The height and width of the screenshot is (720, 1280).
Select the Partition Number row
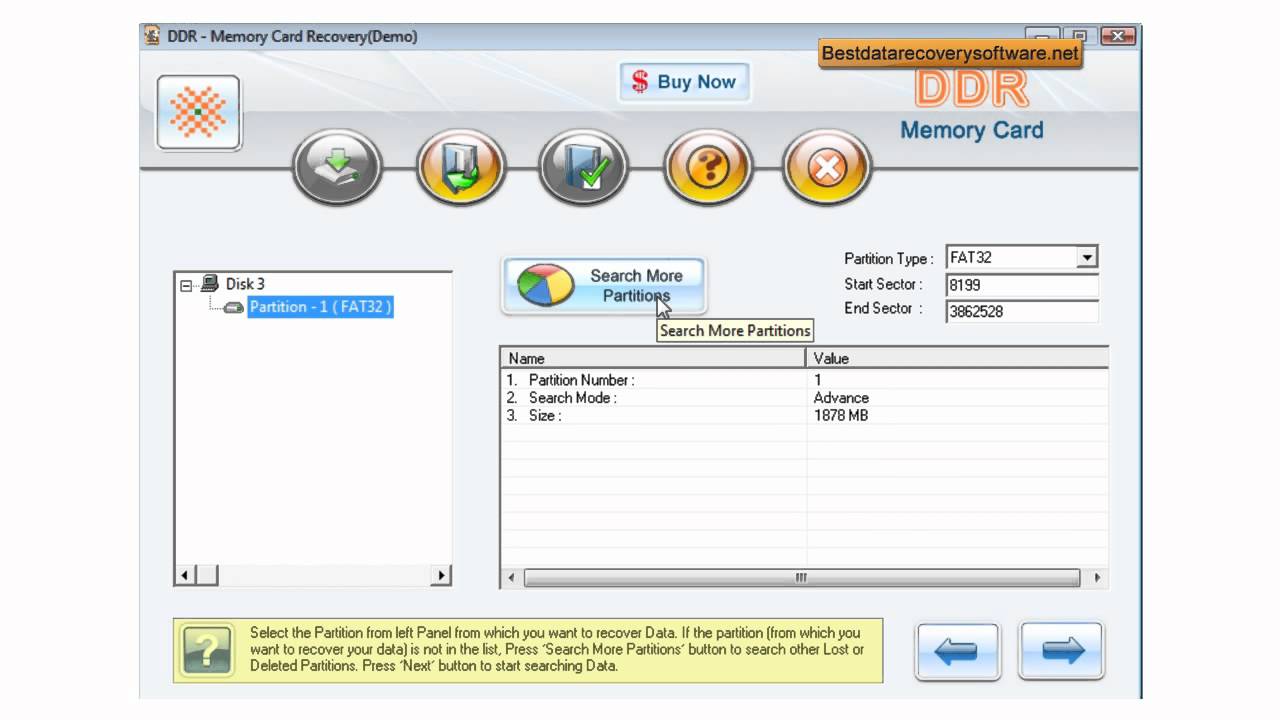pyautogui.click(x=804, y=380)
